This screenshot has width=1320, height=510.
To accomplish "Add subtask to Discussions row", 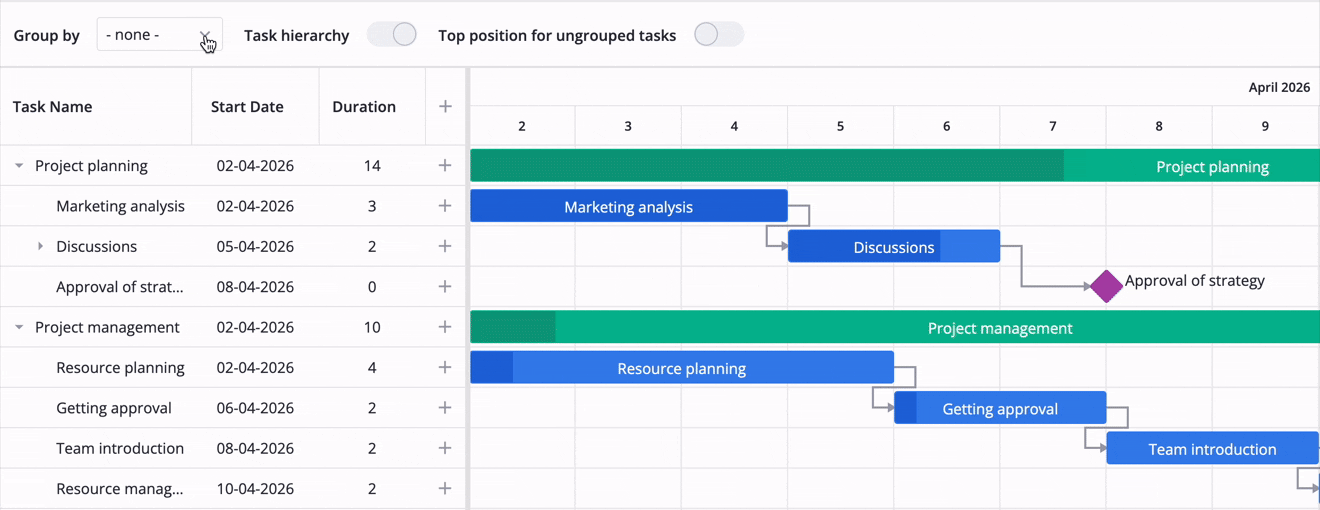I will click(446, 246).
